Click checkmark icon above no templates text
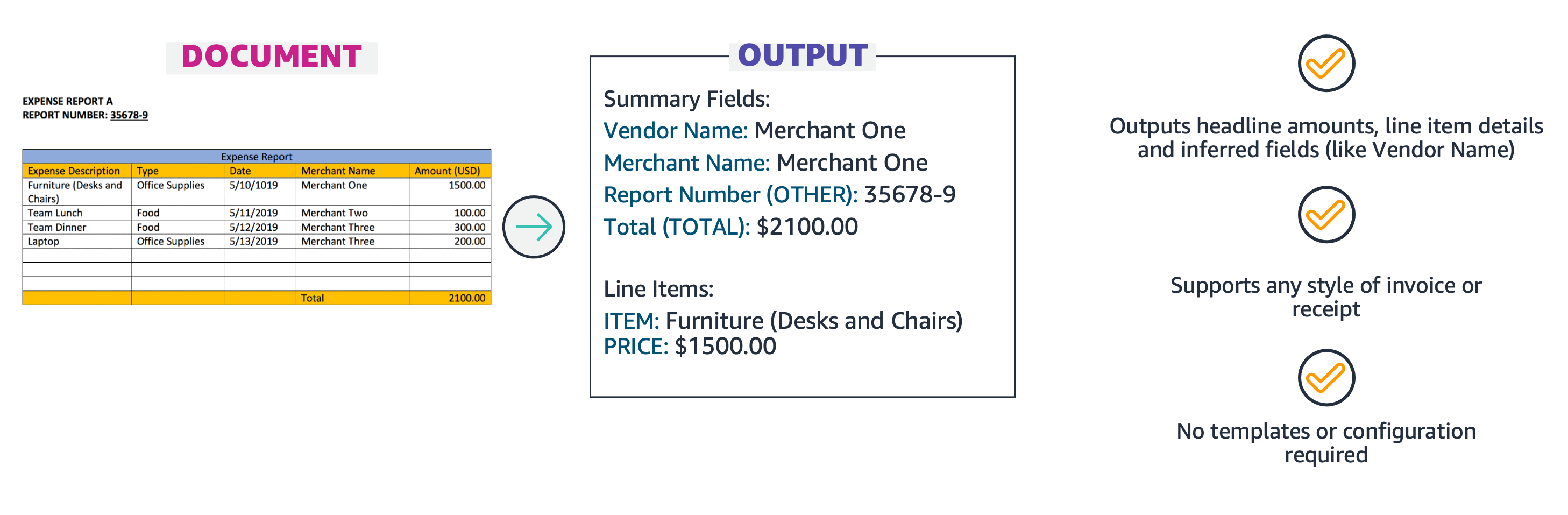The width and height of the screenshot is (1568, 515). coord(1326,377)
